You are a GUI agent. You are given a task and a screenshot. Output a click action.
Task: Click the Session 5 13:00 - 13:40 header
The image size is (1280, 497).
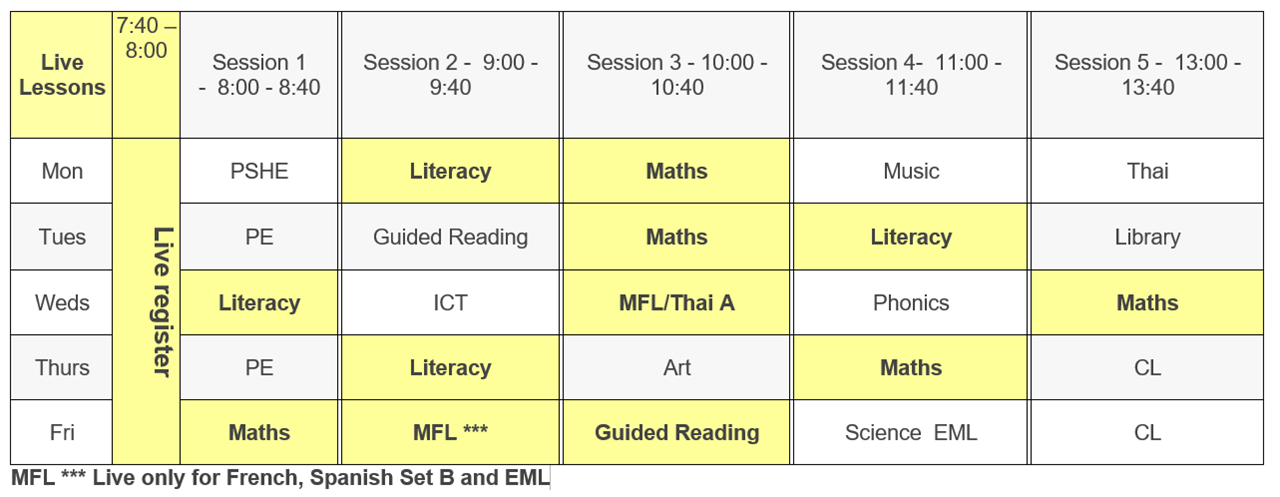[1148, 75]
